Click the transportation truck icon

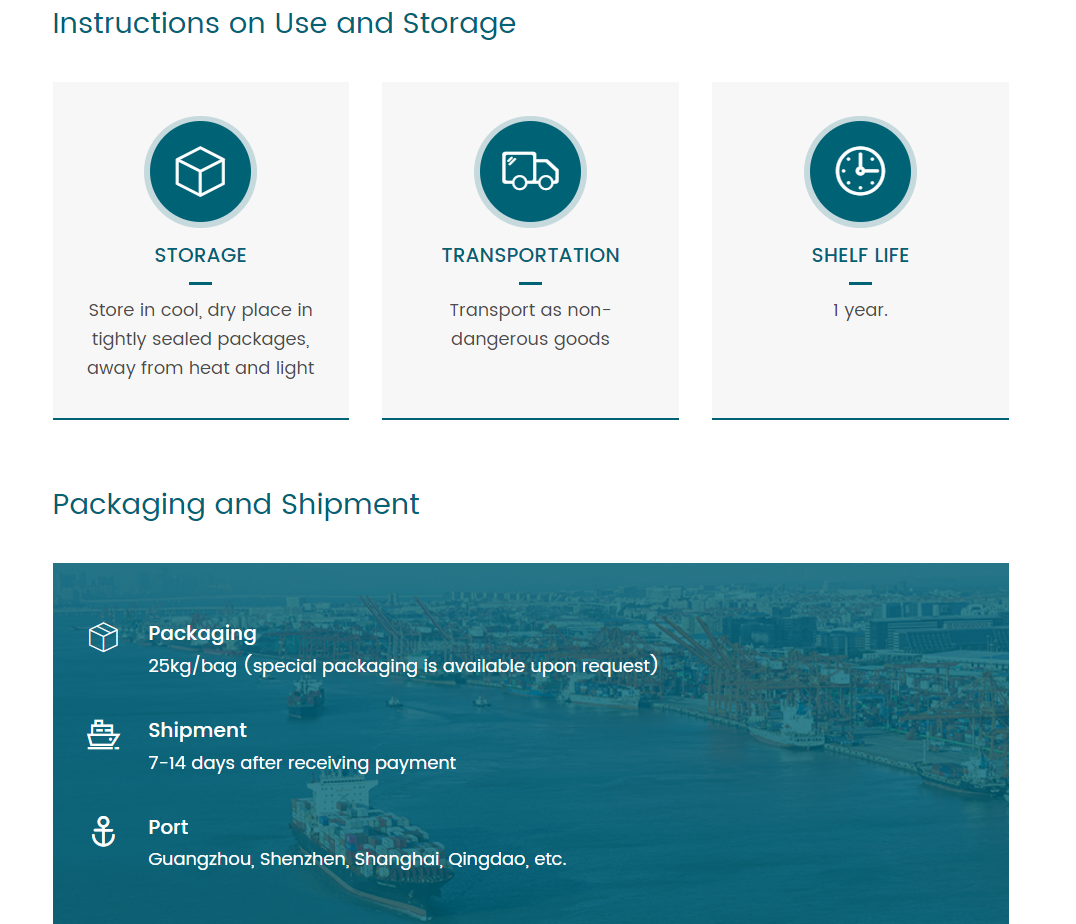pos(530,172)
